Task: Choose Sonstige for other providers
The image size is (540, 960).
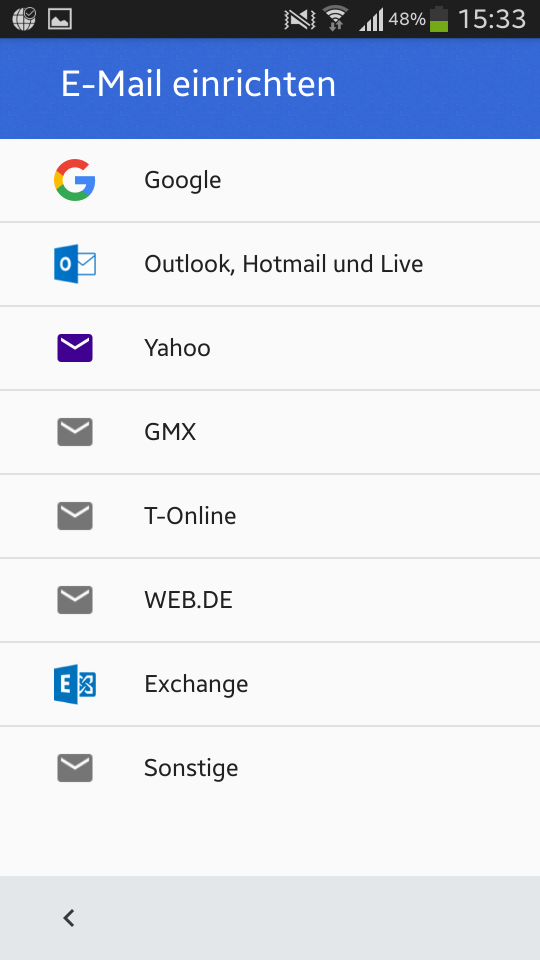Action: coord(270,768)
